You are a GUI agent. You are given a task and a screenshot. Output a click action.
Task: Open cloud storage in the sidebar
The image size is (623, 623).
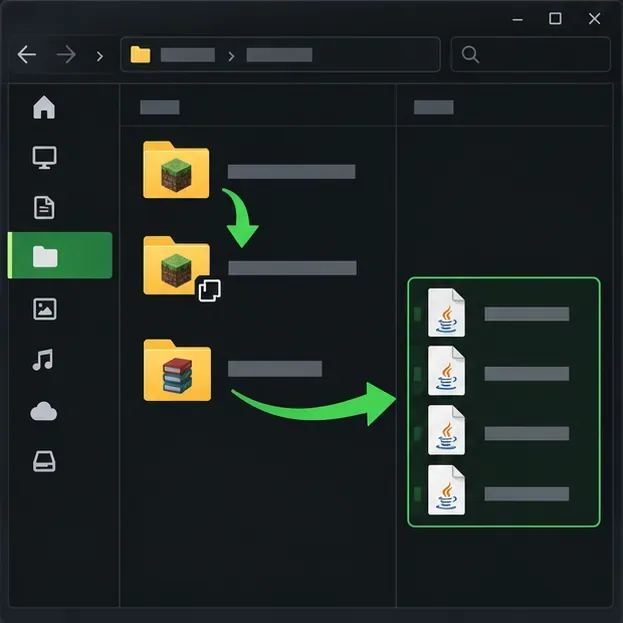click(44, 411)
